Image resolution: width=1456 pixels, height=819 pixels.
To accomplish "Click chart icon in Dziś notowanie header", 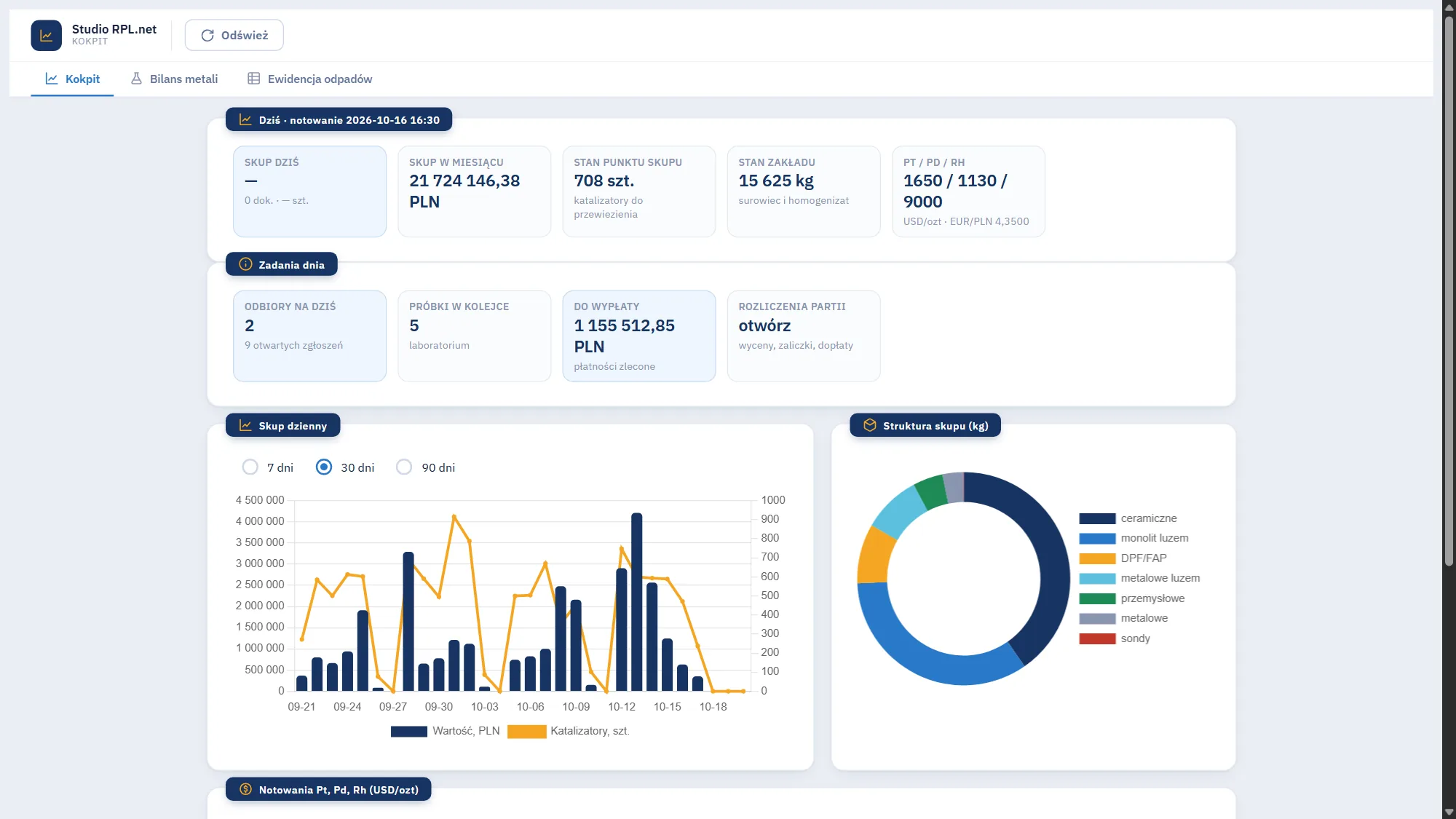I will 245,119.
